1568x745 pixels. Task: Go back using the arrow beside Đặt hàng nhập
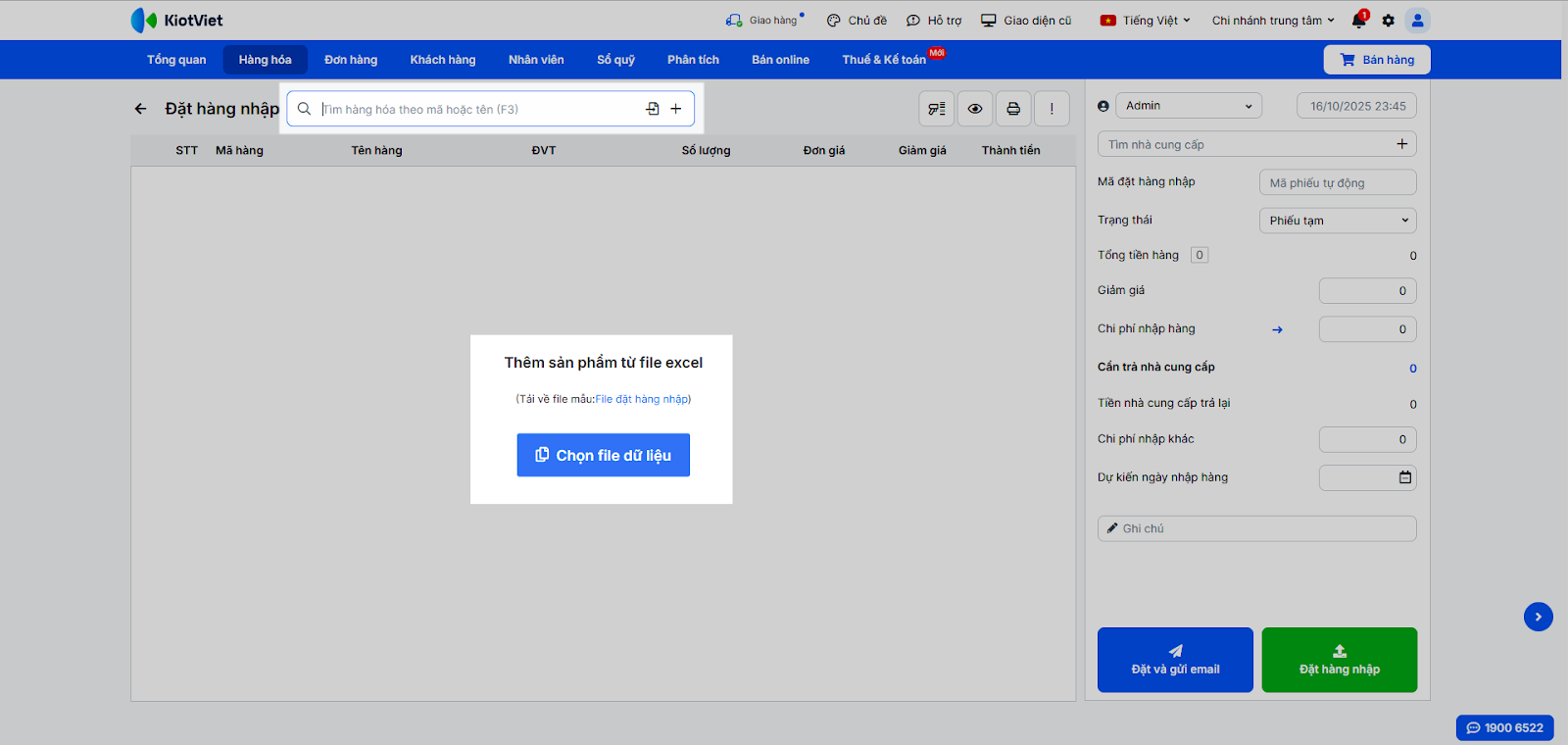click(x=140, y=109)
